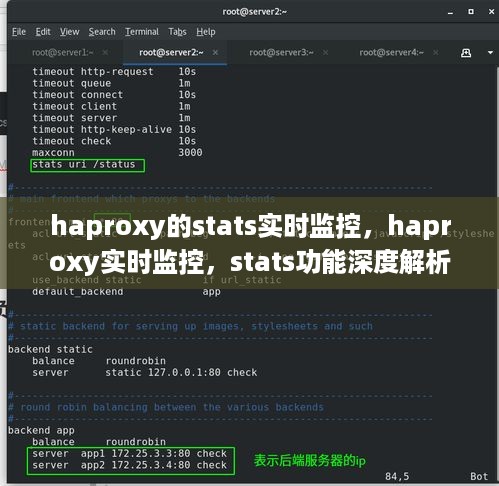This screenshot has height=486, width=499.
Task: Open the File menu
Action: 19,32
